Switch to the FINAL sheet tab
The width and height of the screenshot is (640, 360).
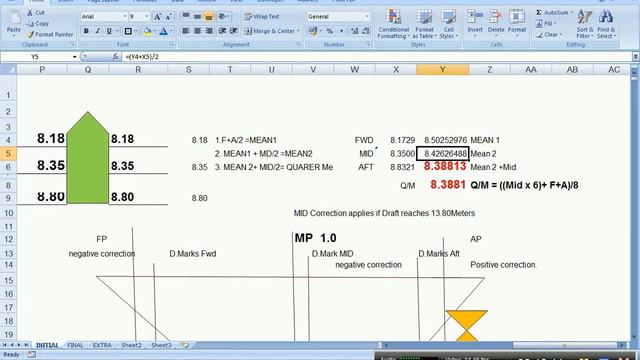pos(75,345)
